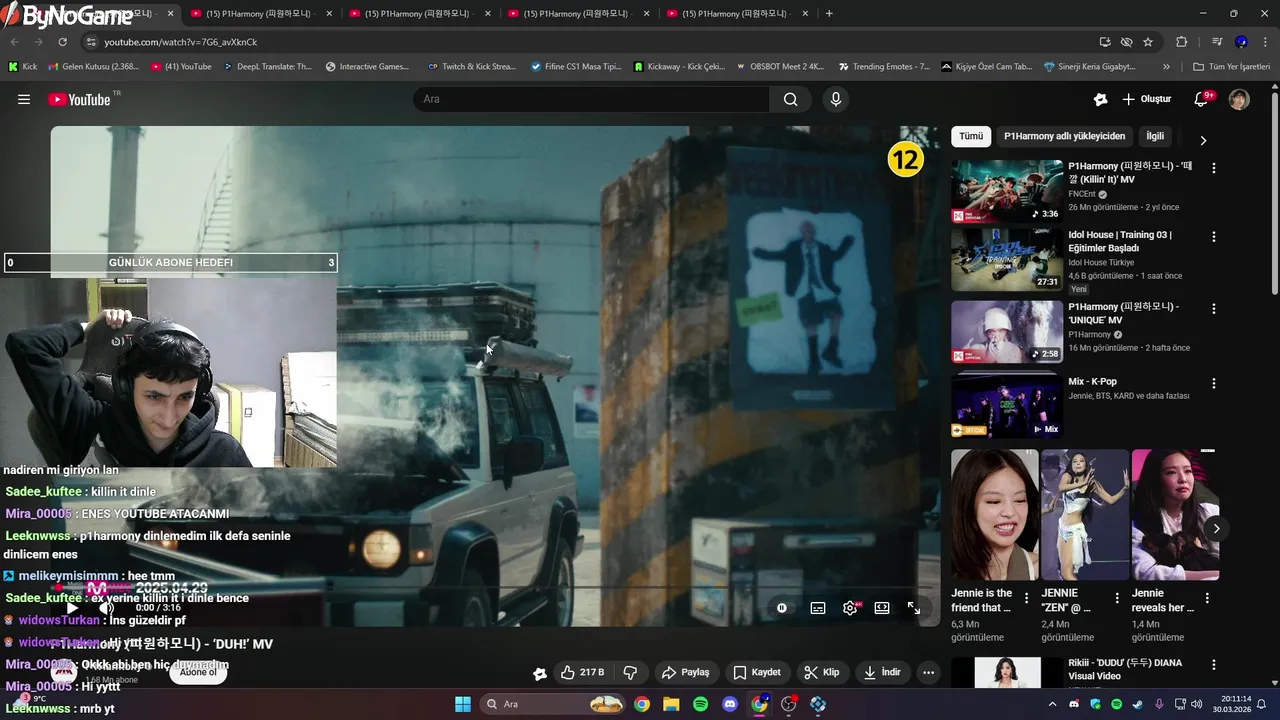Play the video with the play button
This screenshot has width=1280, height=720.
pos(72,608)
